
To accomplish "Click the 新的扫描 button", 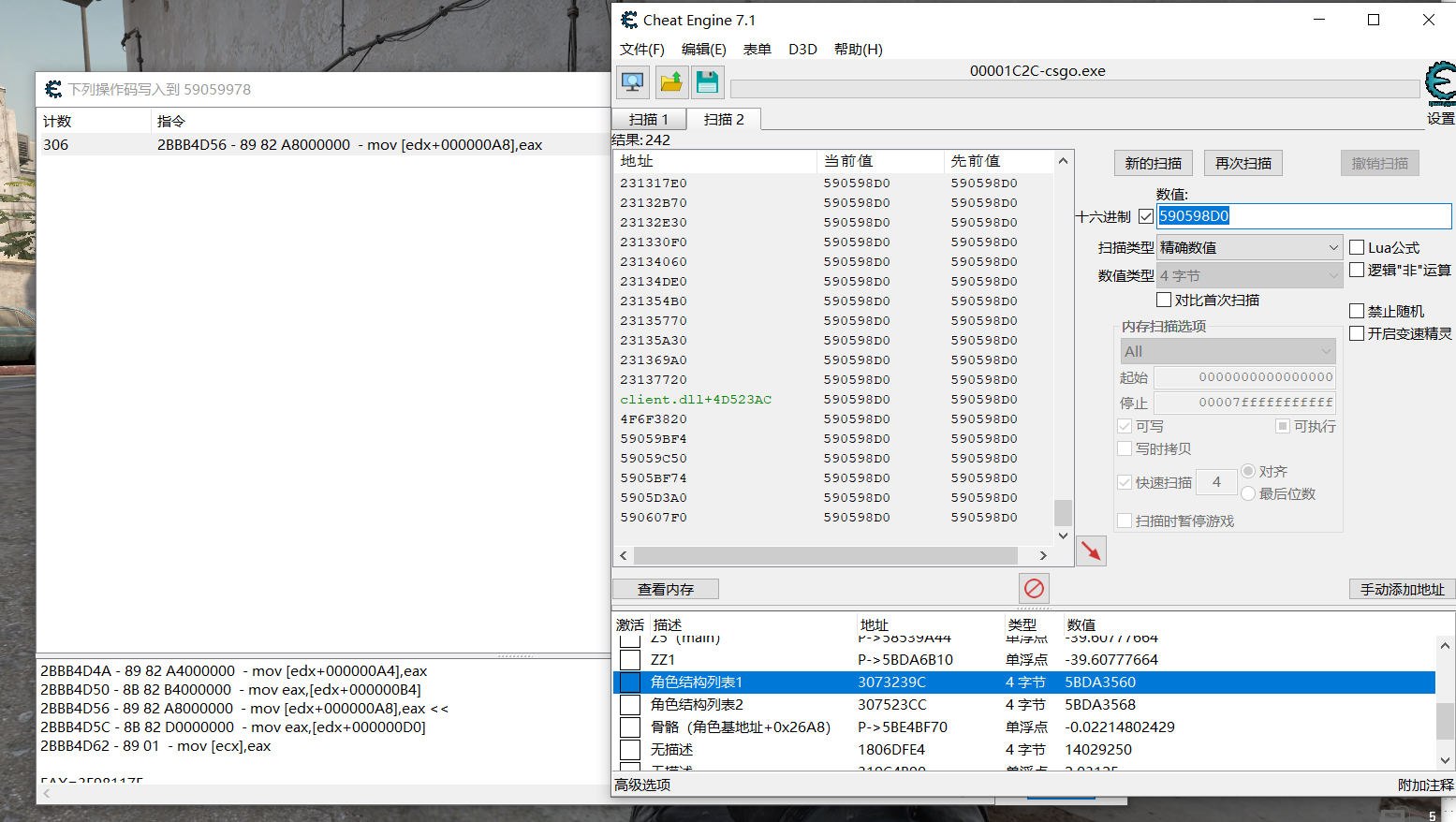I will point(1154,163).
